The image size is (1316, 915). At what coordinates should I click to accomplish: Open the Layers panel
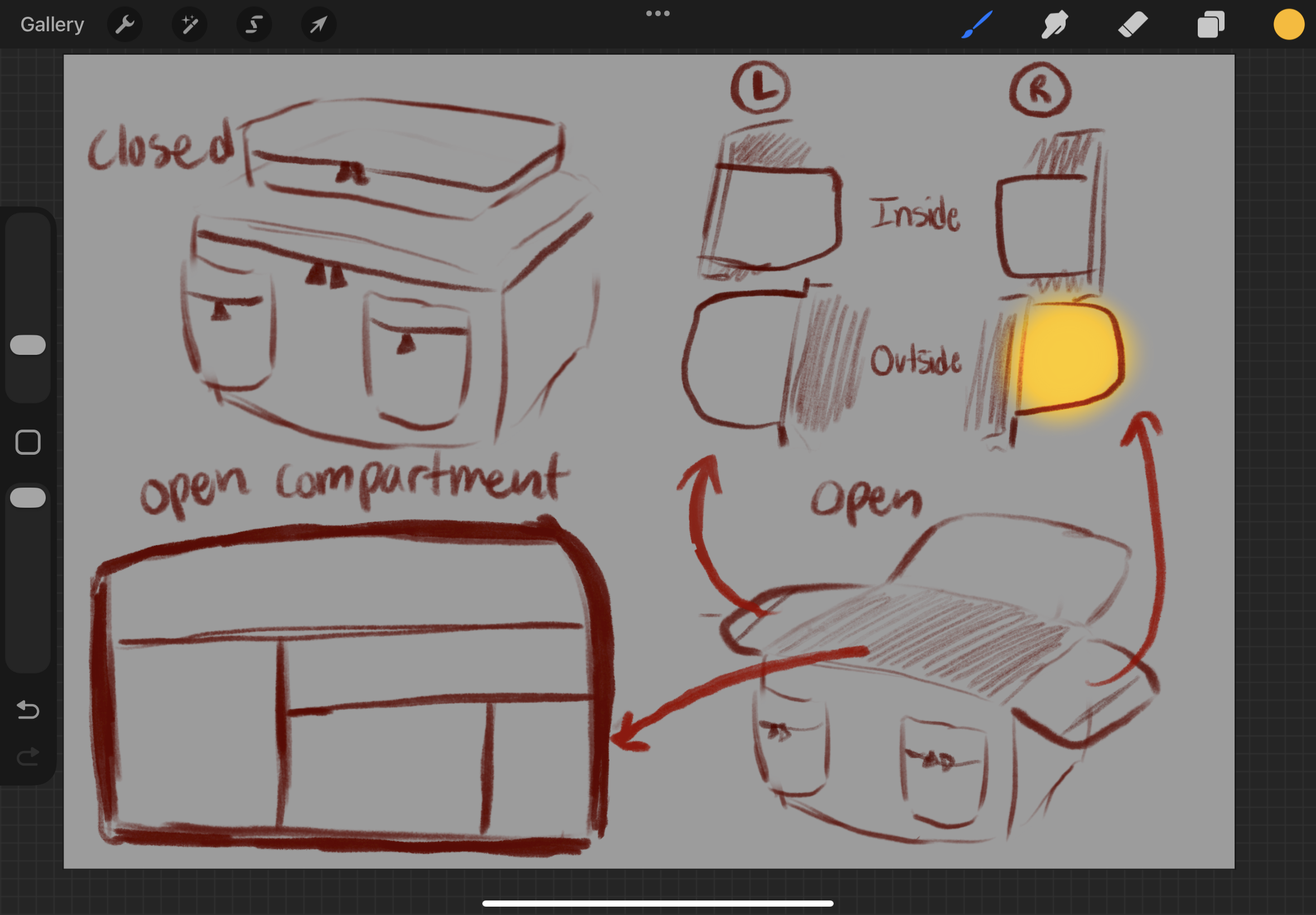tap(1211, 25)
